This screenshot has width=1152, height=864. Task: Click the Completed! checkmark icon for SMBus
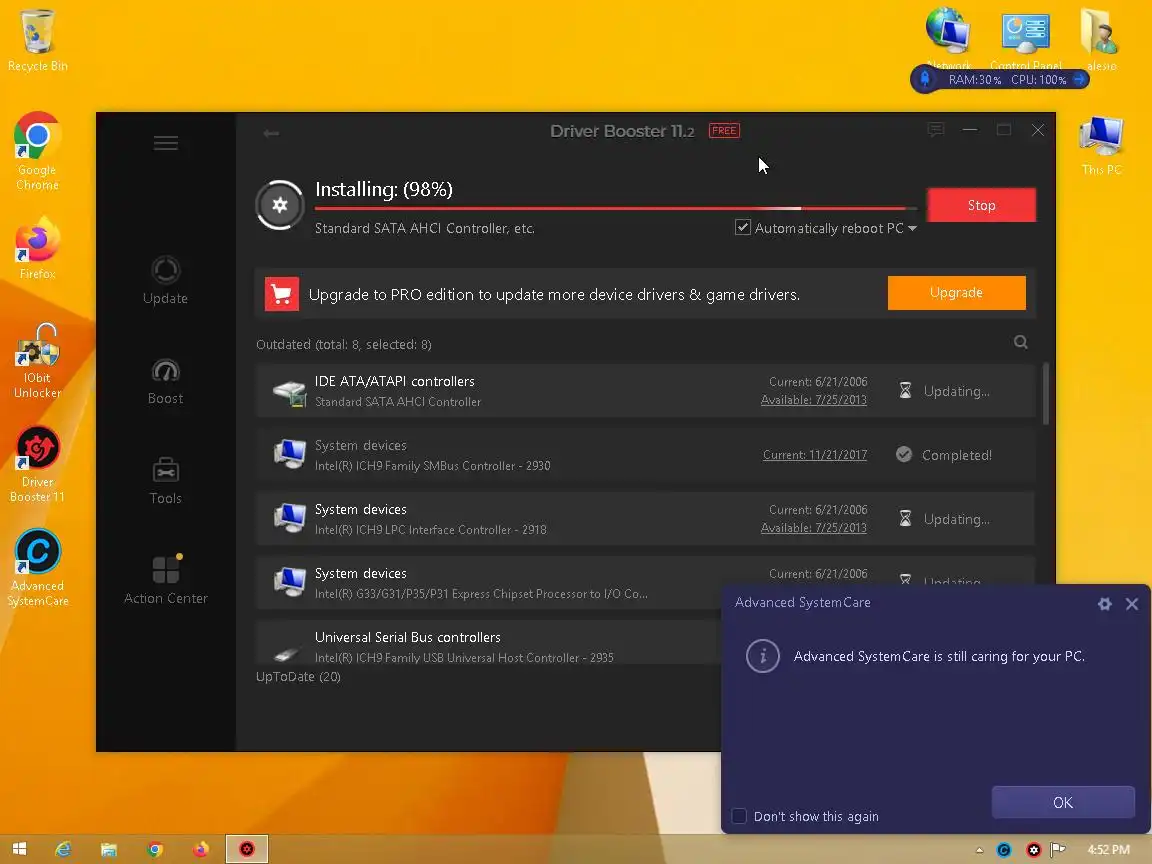[904, 455]
